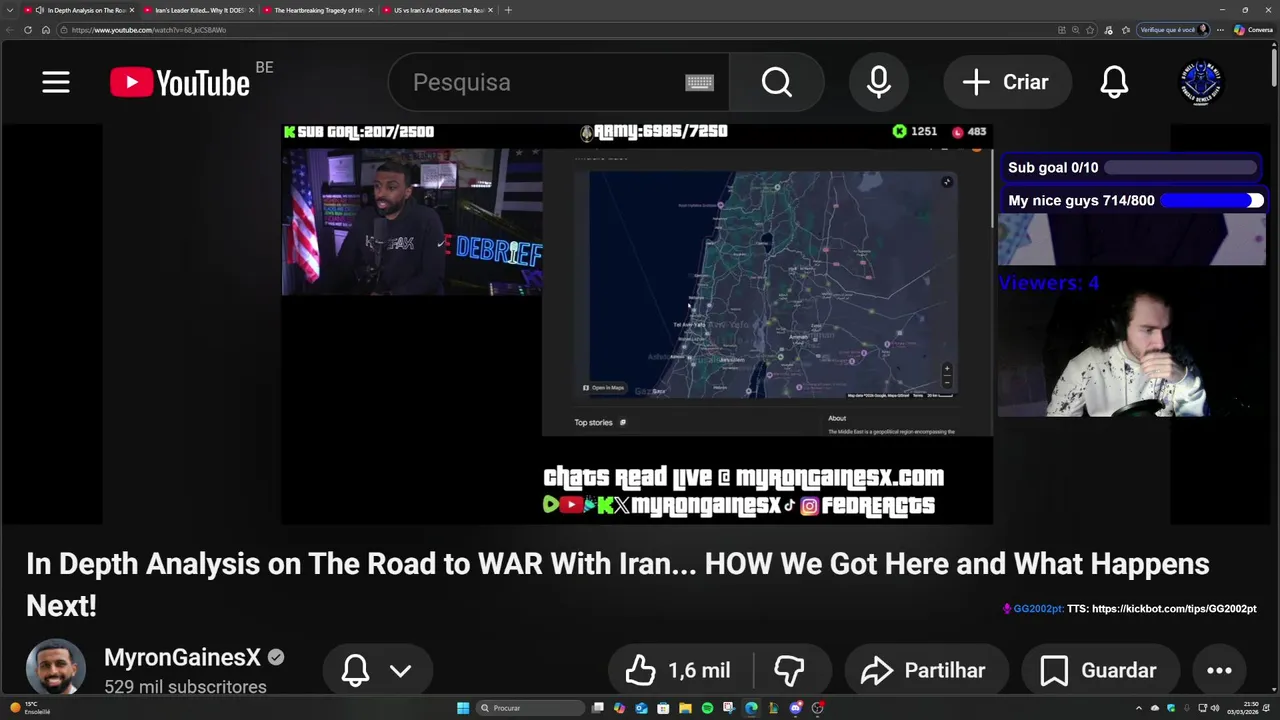Reload the page with refresh button
The height and width of the screenshot is (720, 1280).
(28, 30)
